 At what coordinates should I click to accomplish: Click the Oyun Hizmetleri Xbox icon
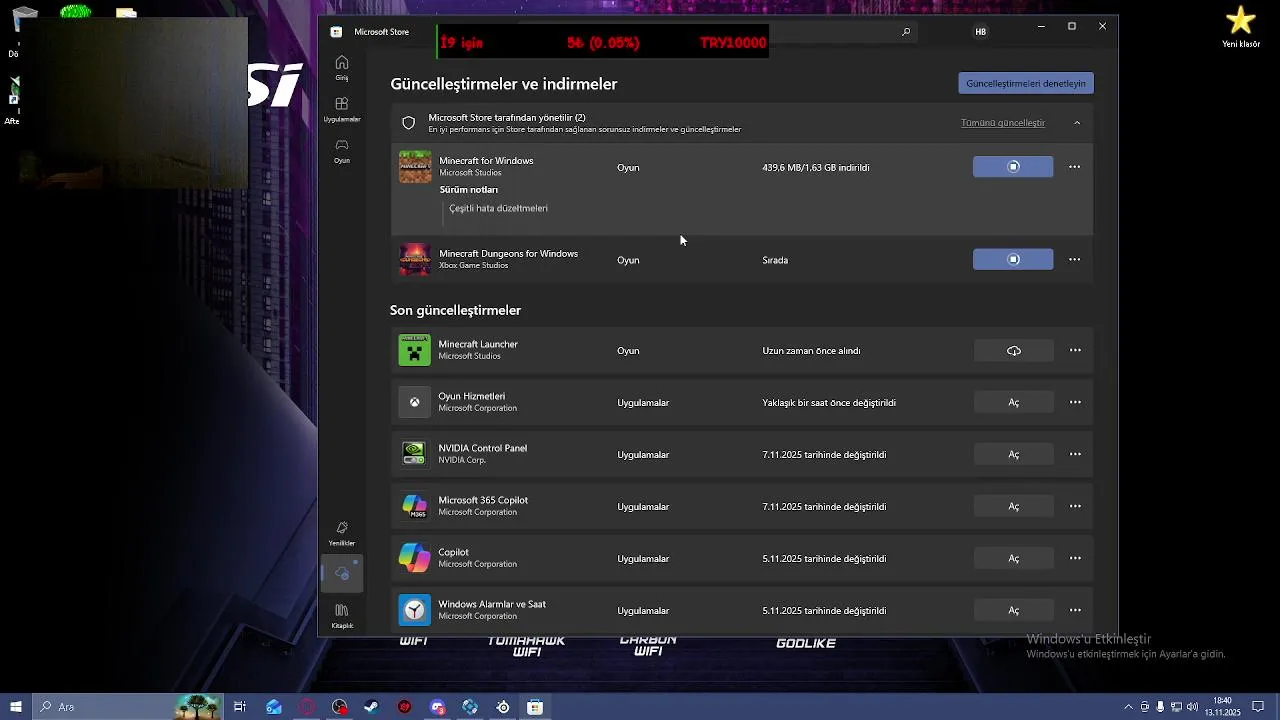[x=415, y=403]
